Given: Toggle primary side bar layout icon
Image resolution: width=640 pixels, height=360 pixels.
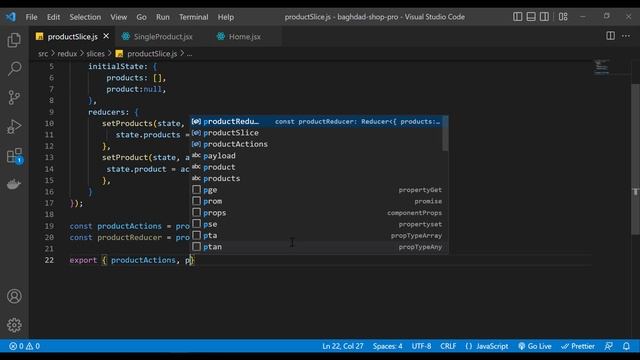Looking at the screenshot, I should tap(518, 17).
